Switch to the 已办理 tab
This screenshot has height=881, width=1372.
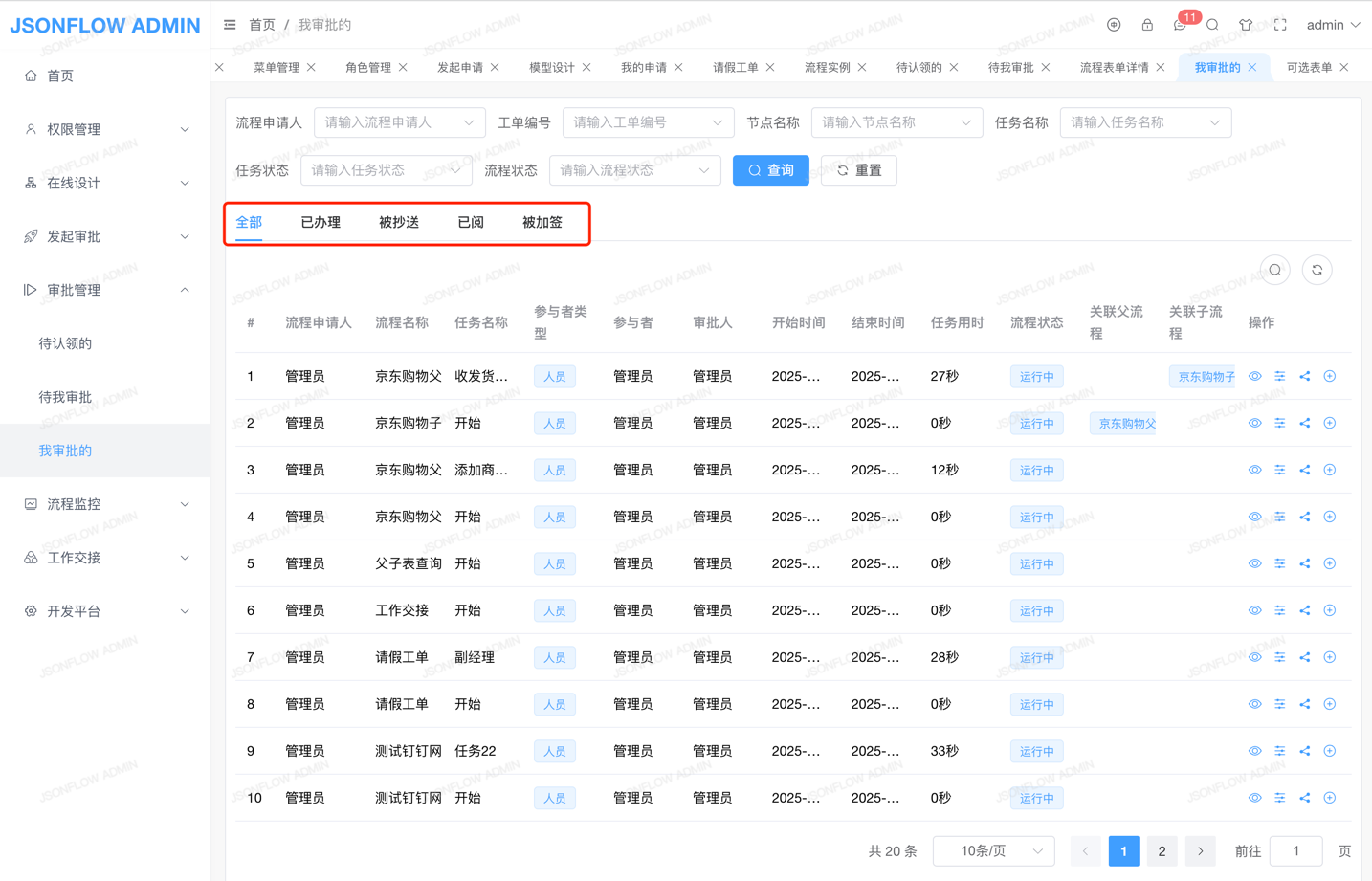(x=321, y=222)
